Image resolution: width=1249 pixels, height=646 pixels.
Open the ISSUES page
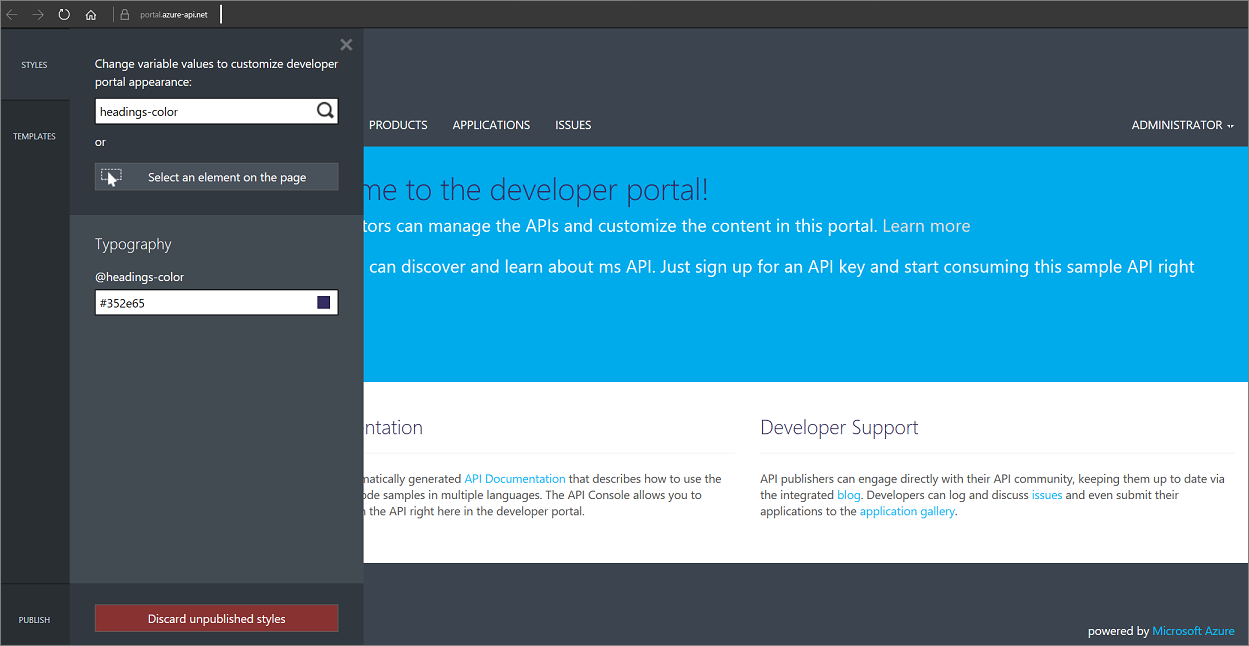pos(573,124)
